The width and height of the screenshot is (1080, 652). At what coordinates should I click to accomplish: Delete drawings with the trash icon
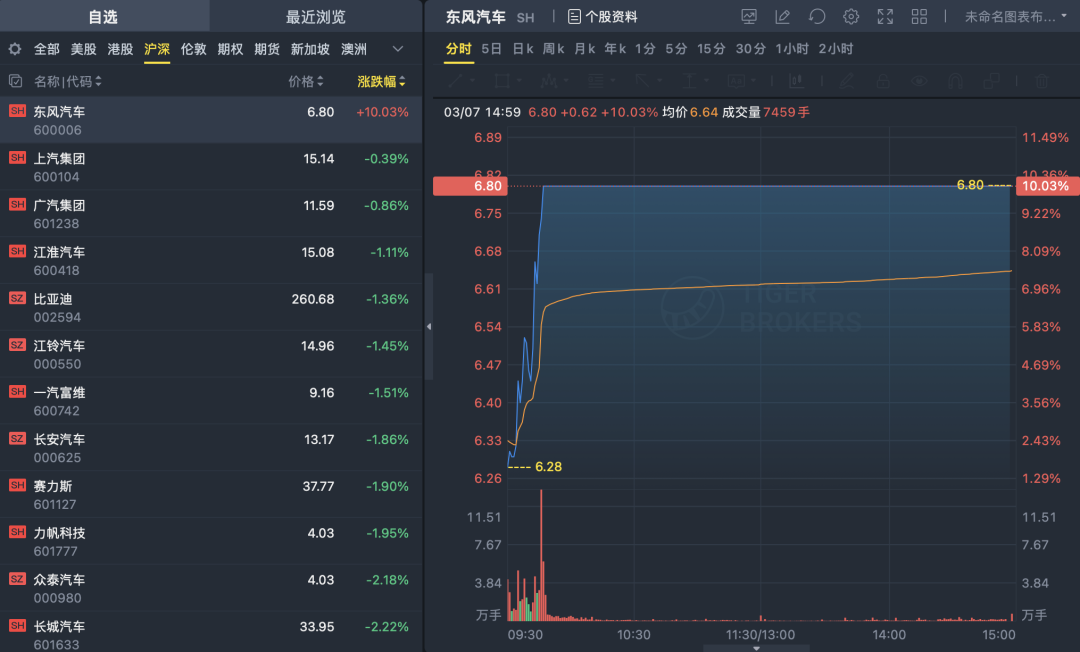coord(1042,81)
